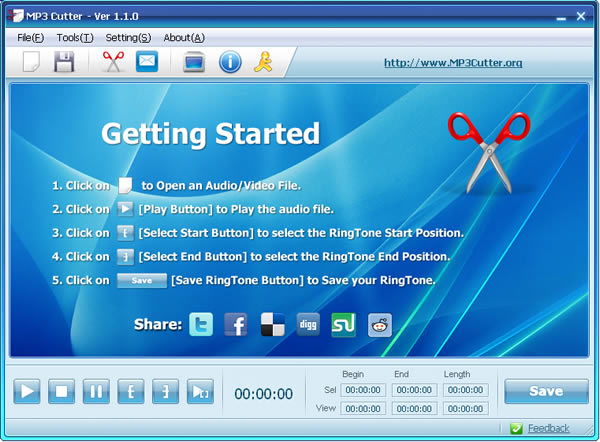Click the blue info icon in toolbar

tap(230, 62)
